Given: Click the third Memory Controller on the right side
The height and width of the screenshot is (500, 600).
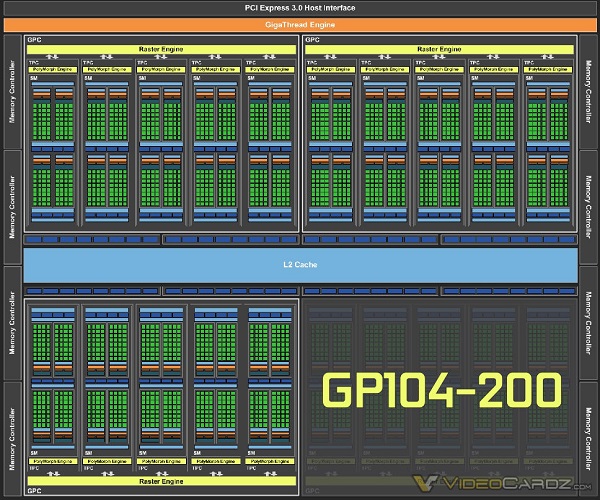Looking at the screenshot, I should tap(588, 323).
